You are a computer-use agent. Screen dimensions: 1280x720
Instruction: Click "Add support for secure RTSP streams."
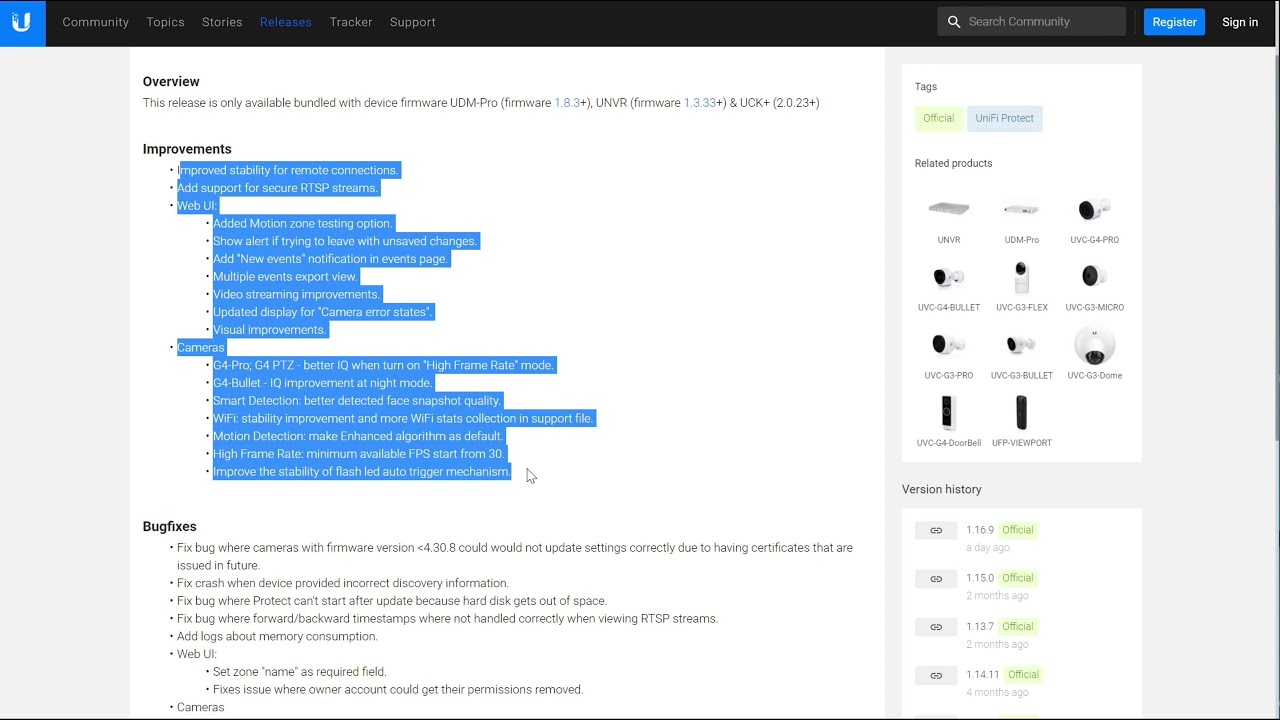[x=277, y=188]
